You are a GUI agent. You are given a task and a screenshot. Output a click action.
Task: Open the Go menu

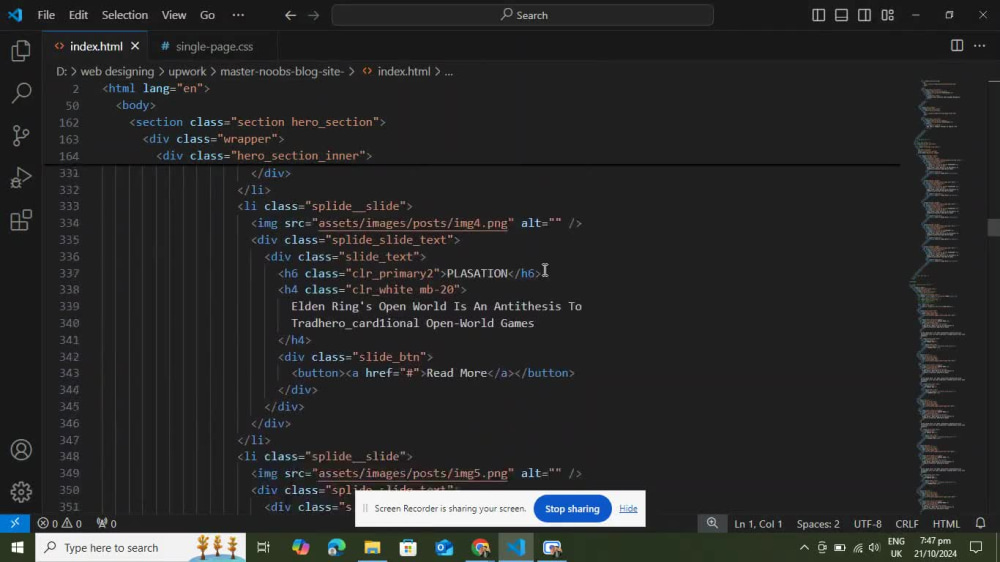click(x=207, y=15)
